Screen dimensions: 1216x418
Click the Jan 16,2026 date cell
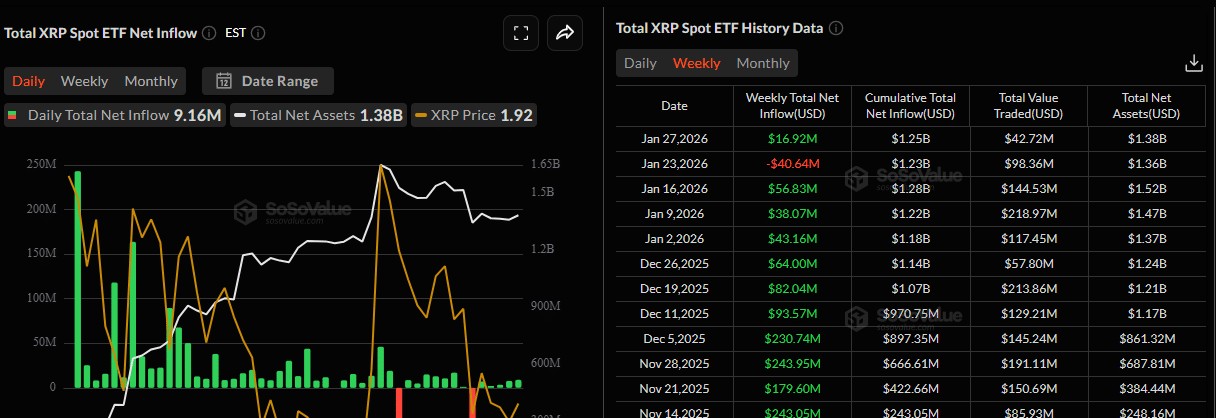click(x=675, y=189)
